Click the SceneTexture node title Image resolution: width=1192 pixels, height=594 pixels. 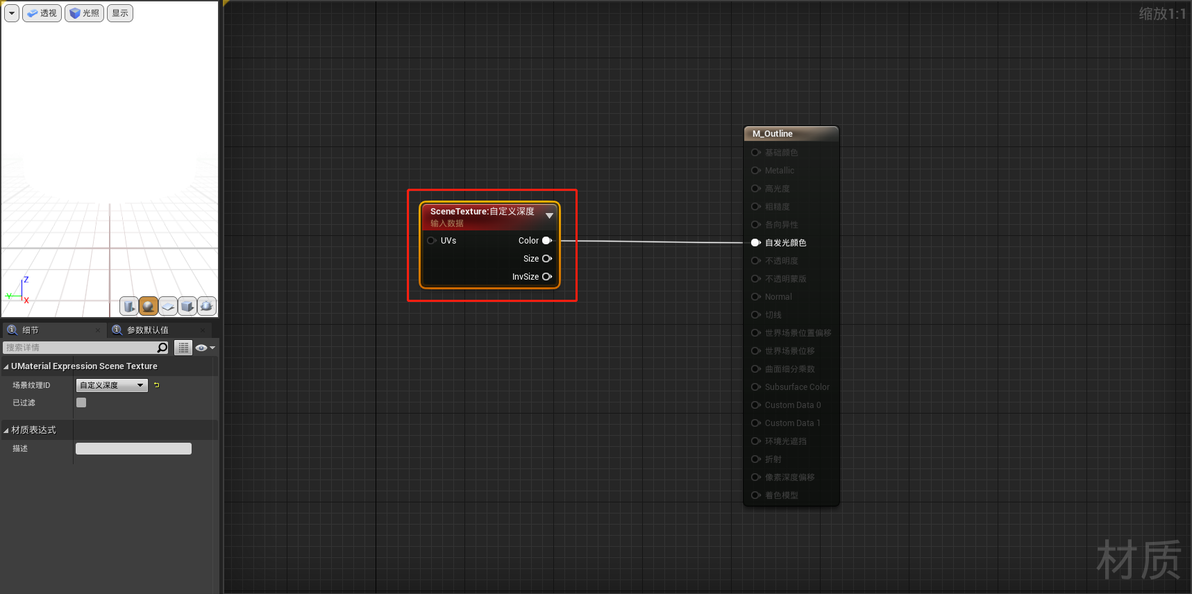coord(482,211)
